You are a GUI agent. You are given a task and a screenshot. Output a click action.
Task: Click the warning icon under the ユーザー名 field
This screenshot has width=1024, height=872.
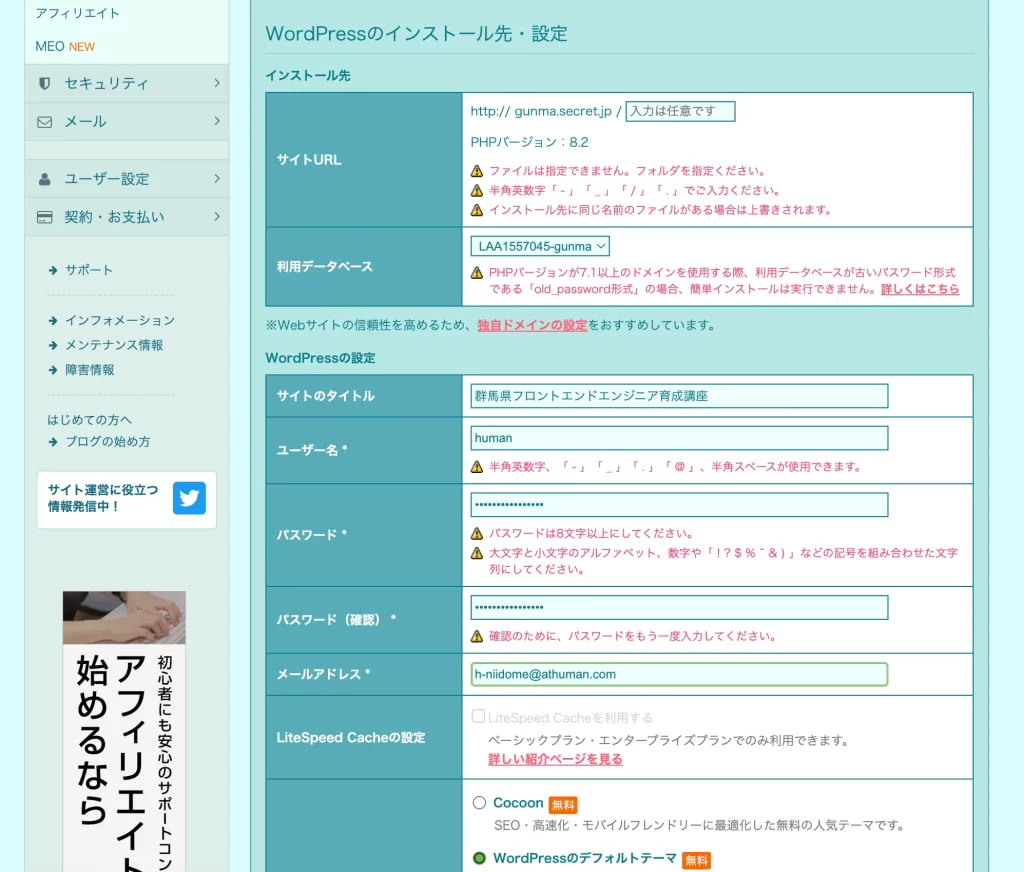coord(477,467)
